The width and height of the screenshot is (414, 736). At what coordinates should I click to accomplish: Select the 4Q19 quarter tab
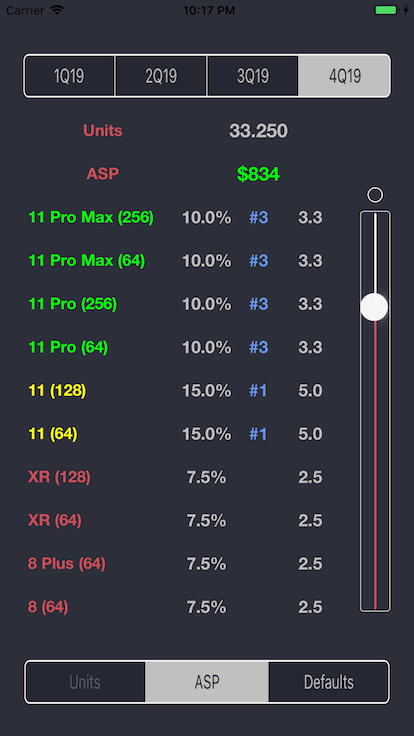344,76
